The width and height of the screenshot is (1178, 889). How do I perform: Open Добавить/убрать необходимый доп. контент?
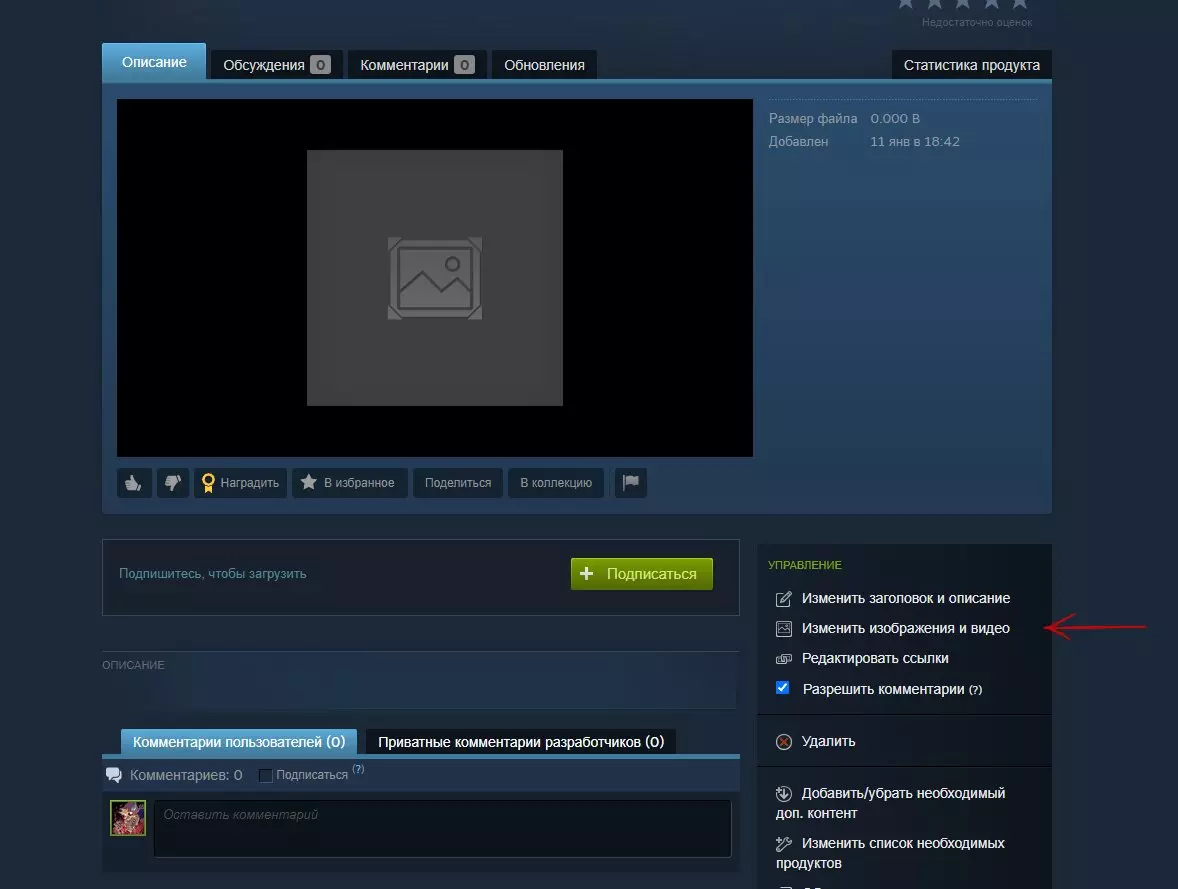(890, 803)
